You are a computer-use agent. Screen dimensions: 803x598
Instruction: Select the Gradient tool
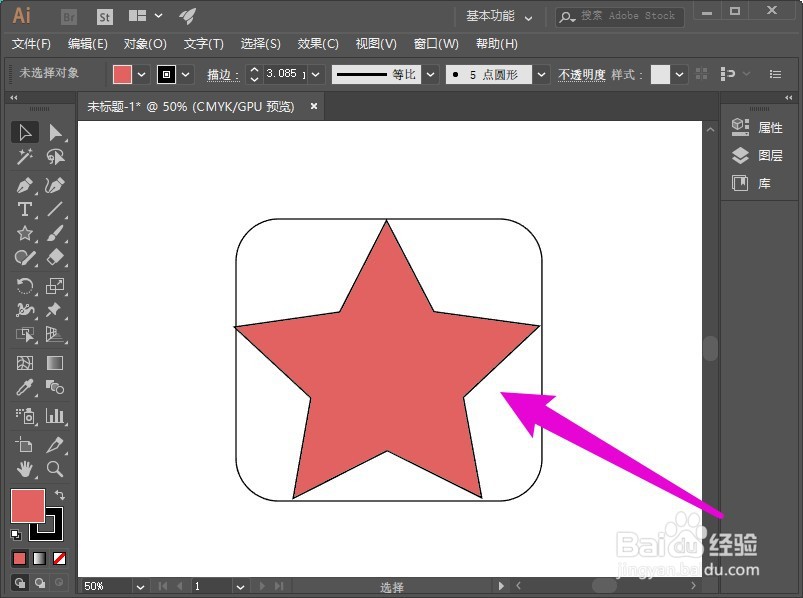(55, 363)
